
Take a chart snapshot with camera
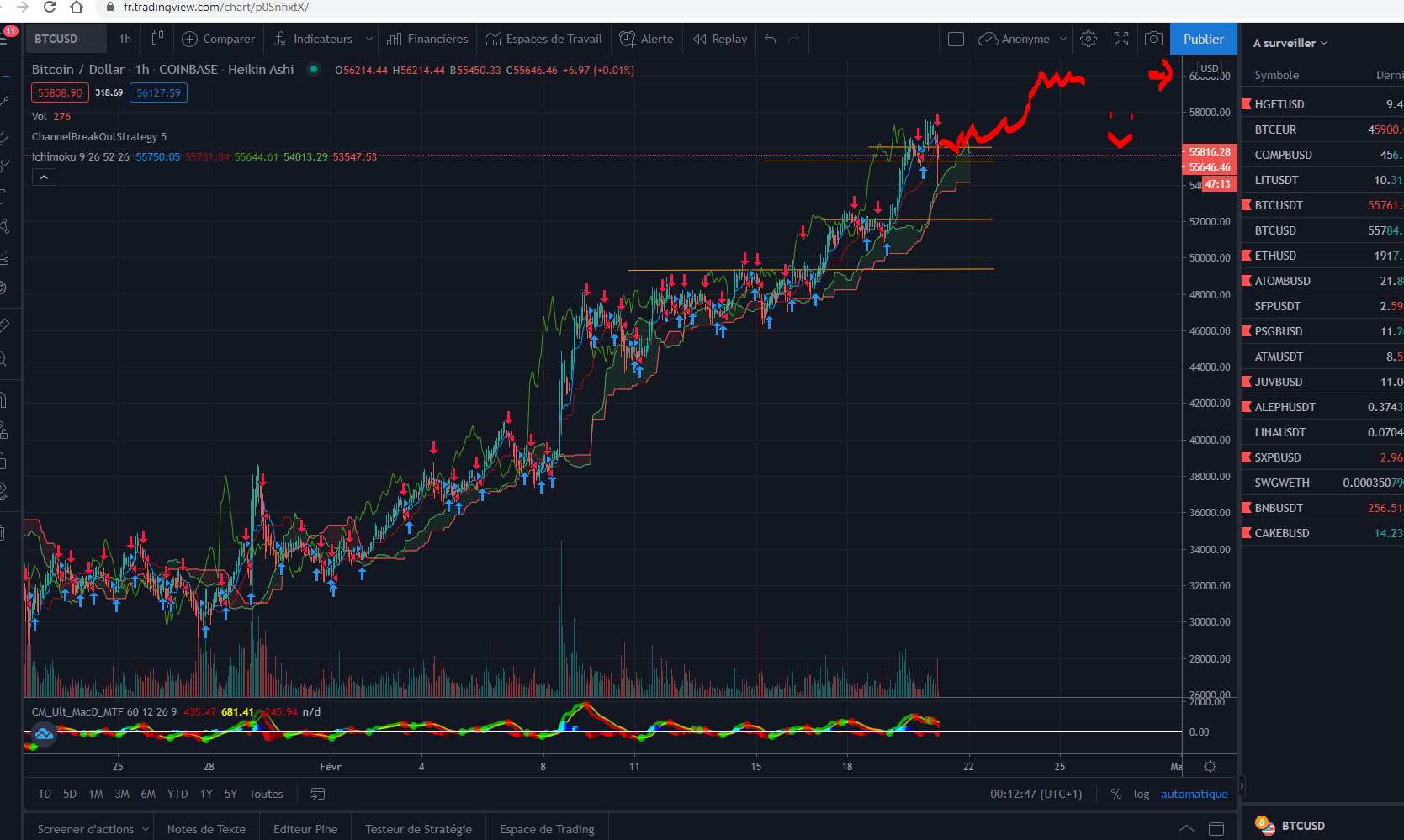1154,39
